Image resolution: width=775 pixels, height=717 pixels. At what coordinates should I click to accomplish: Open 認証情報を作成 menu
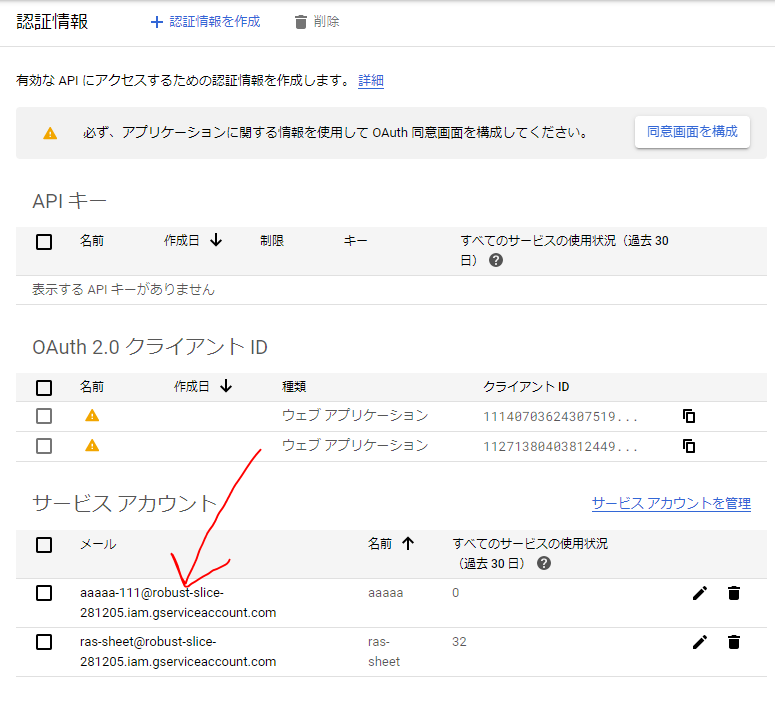point(205,21)
